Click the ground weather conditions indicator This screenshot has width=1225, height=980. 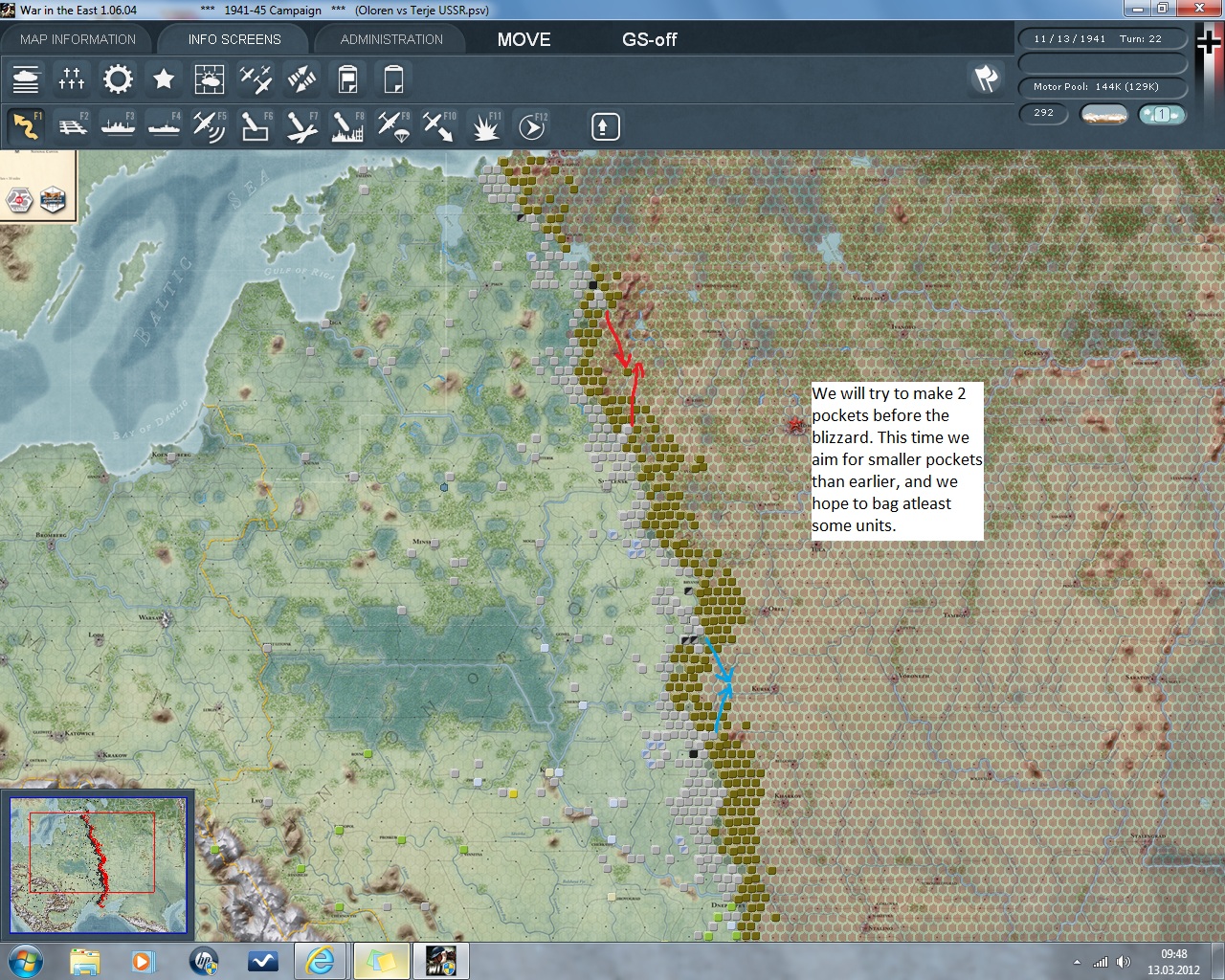(1102, 114)
